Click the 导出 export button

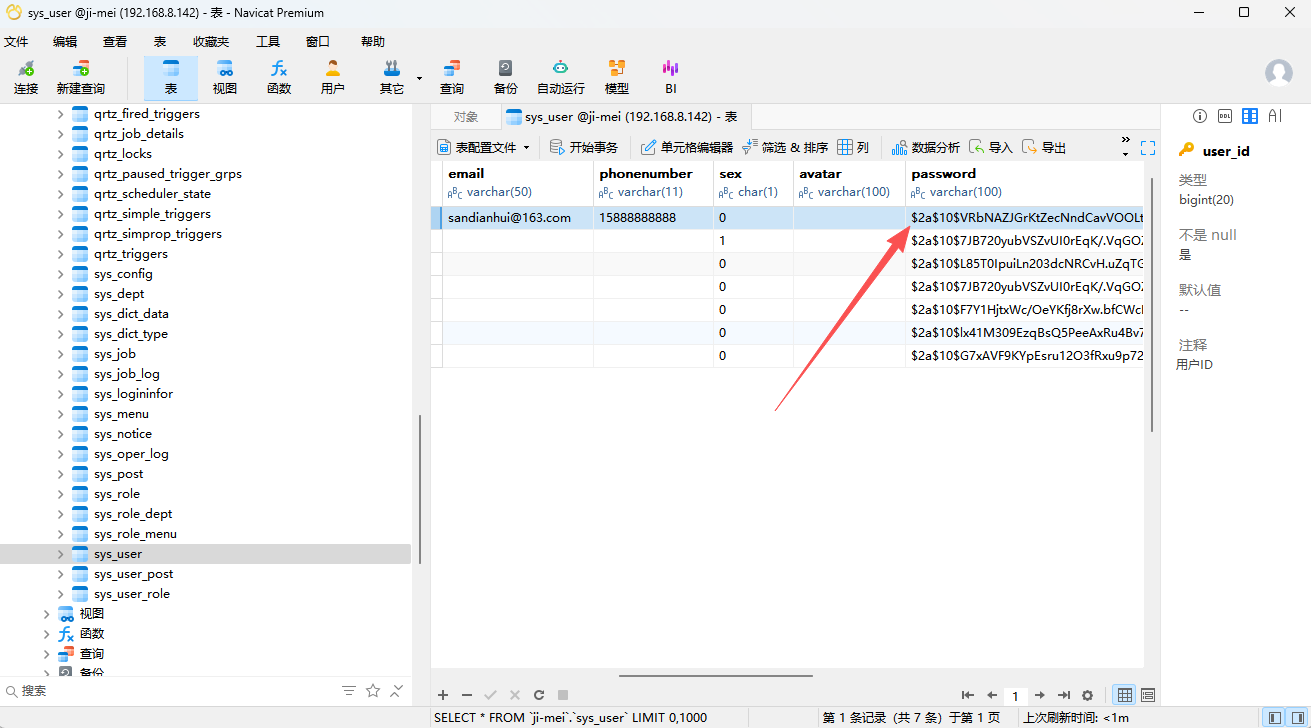coord(1044,147)
